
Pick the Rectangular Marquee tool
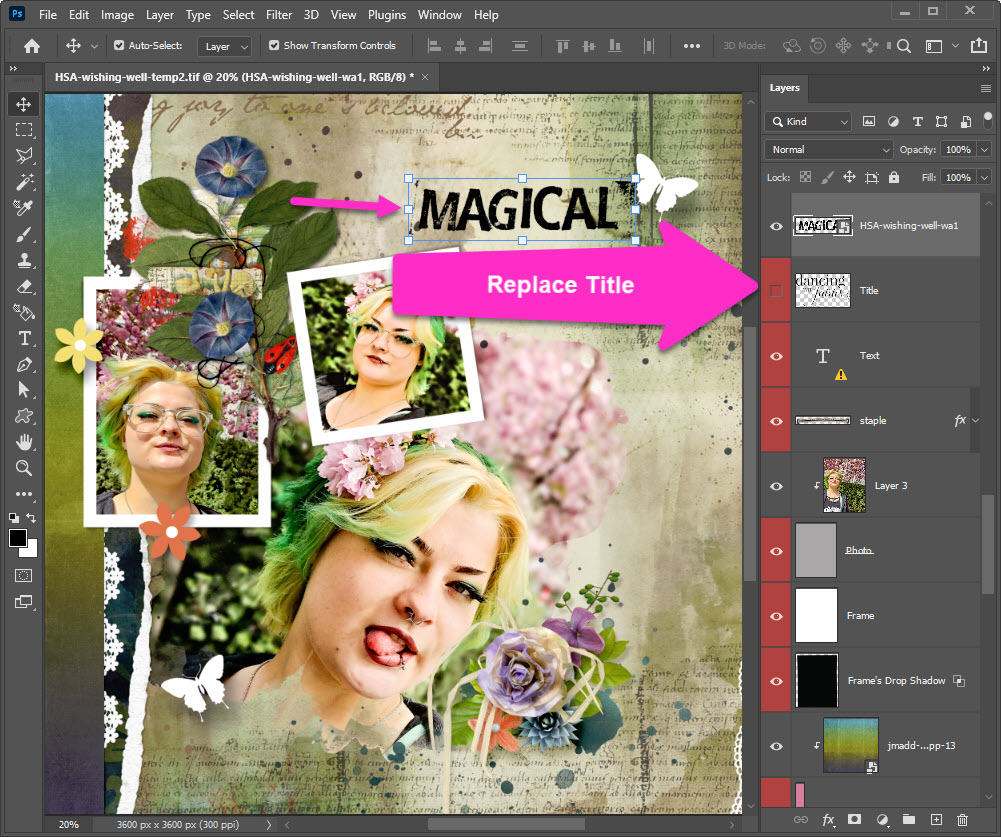pyautogui.click(x=24, y=130)
